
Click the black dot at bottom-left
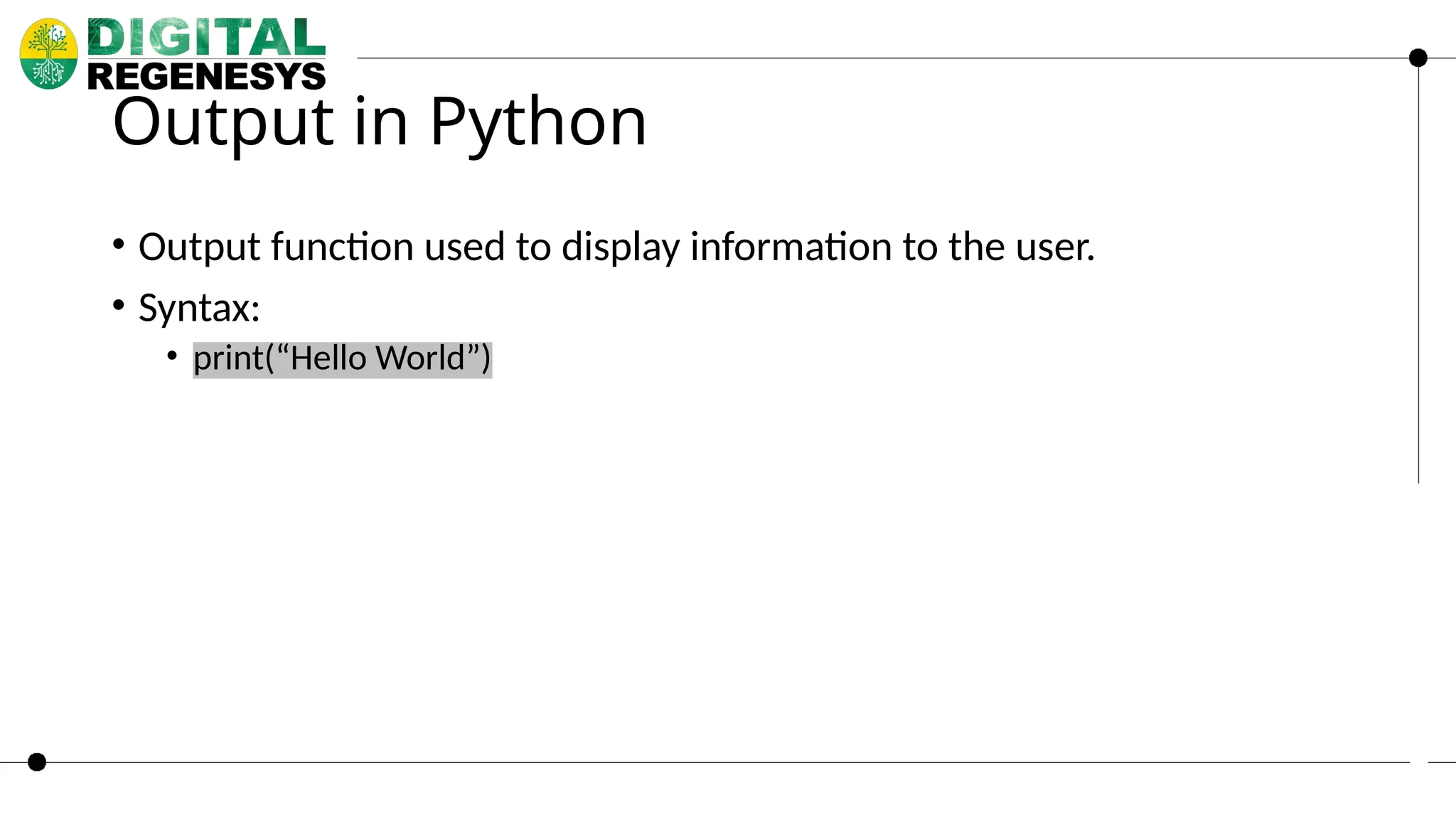tap(37, 762)
